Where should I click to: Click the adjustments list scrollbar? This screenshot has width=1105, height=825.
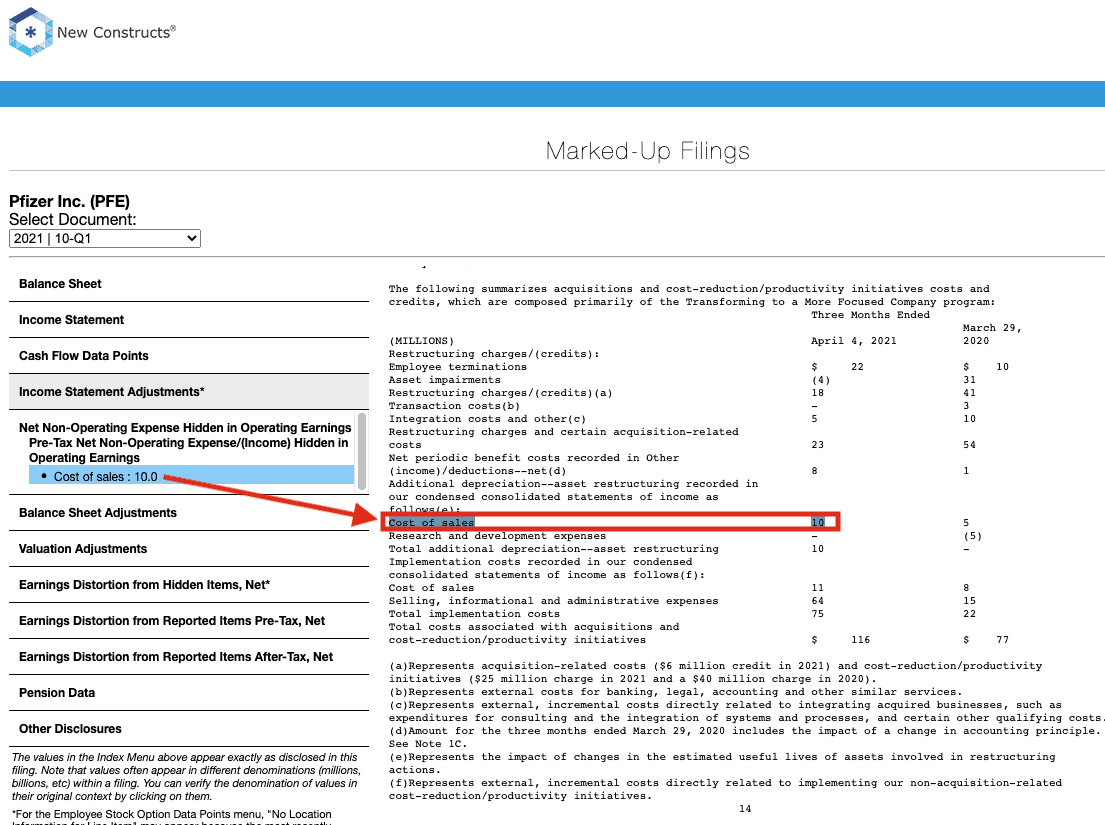coord(362,451)
